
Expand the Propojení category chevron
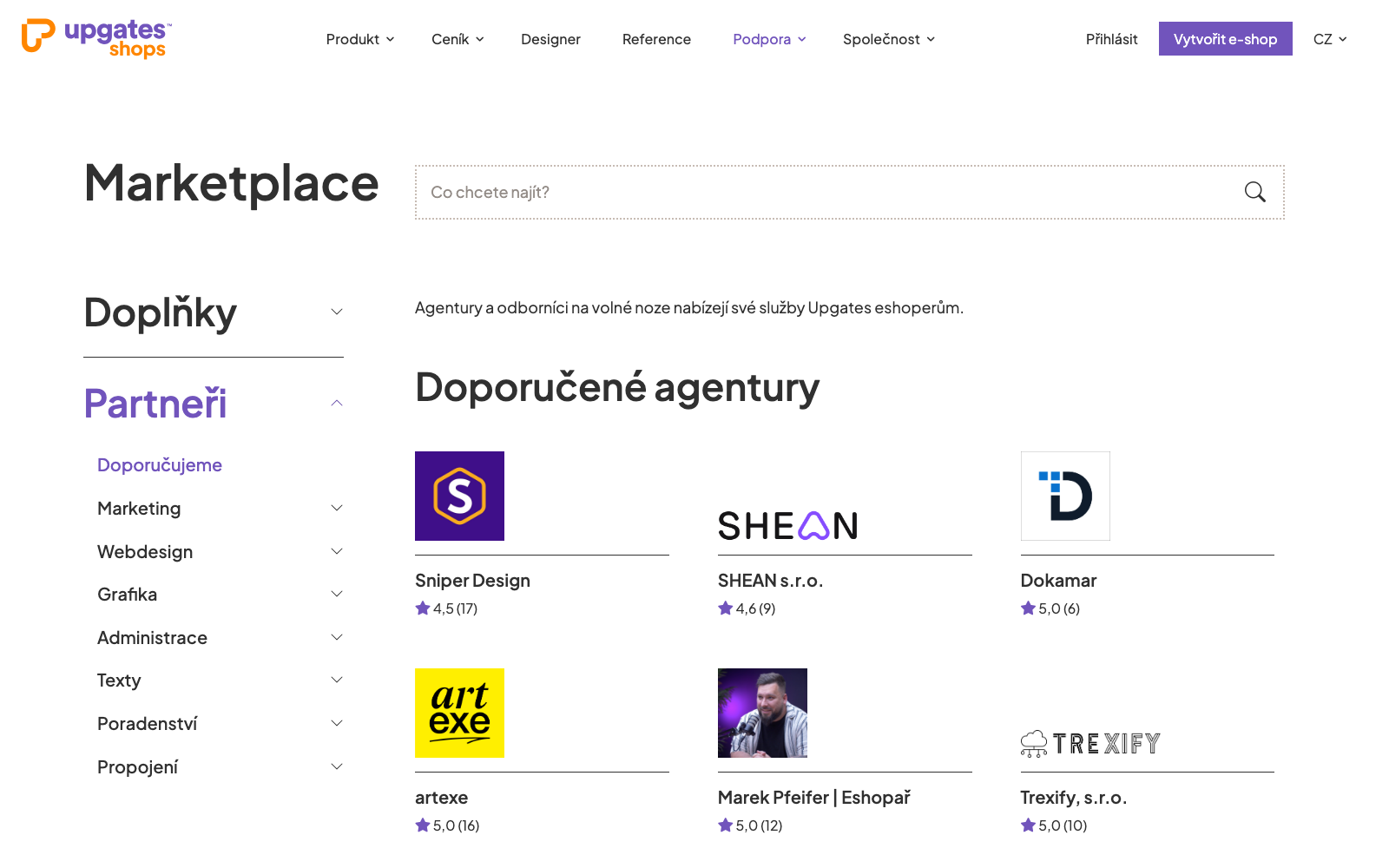click(337, 766)
